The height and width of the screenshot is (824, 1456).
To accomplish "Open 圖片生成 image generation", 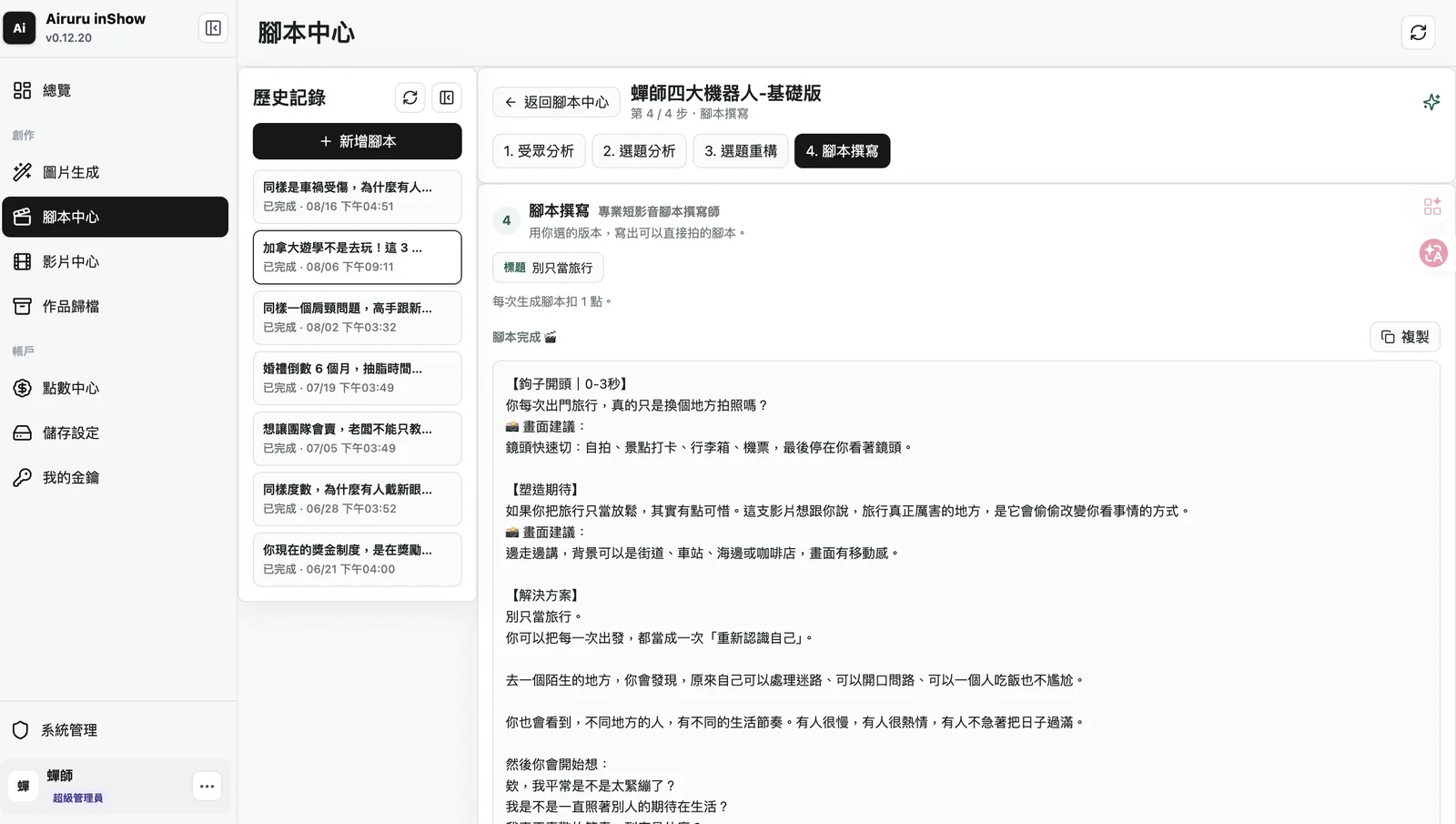I will [x=115, y=172].
